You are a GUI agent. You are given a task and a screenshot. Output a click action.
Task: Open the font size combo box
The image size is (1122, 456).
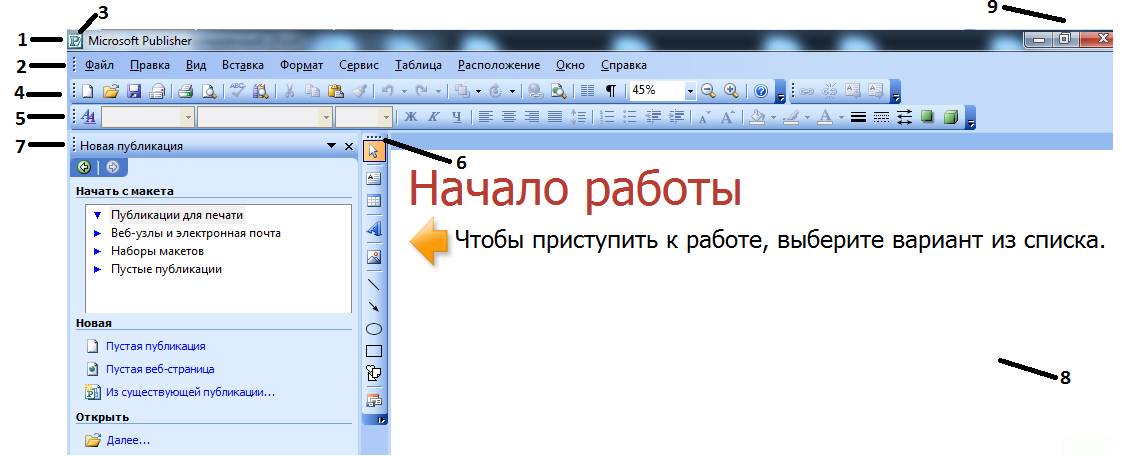click(x=364, y=117)
